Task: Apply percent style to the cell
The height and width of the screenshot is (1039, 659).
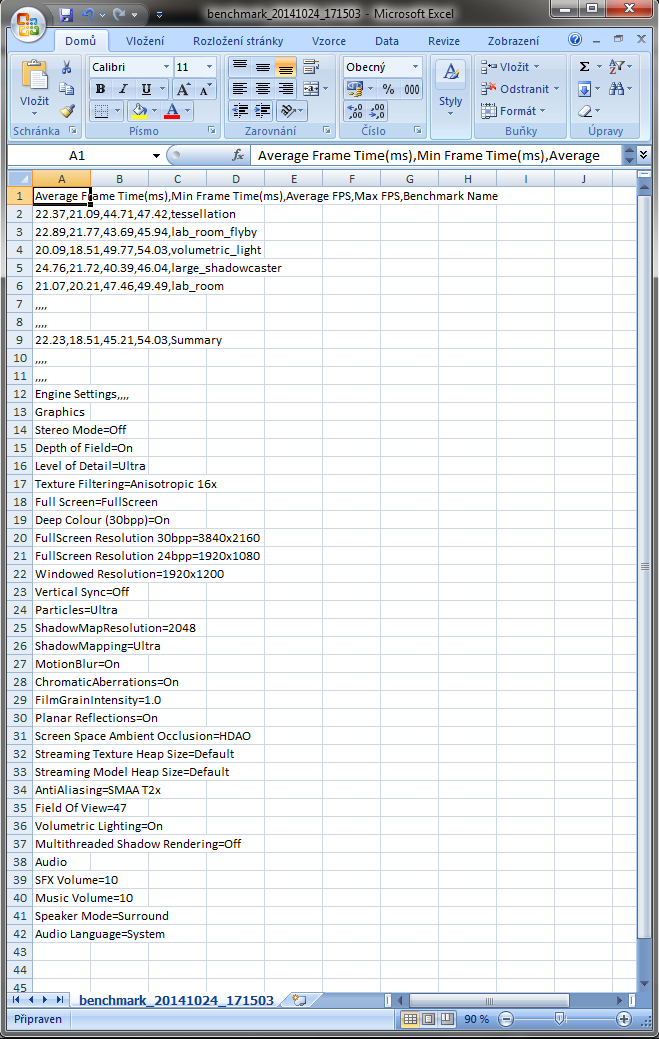Action: click(x=387, y=89)
